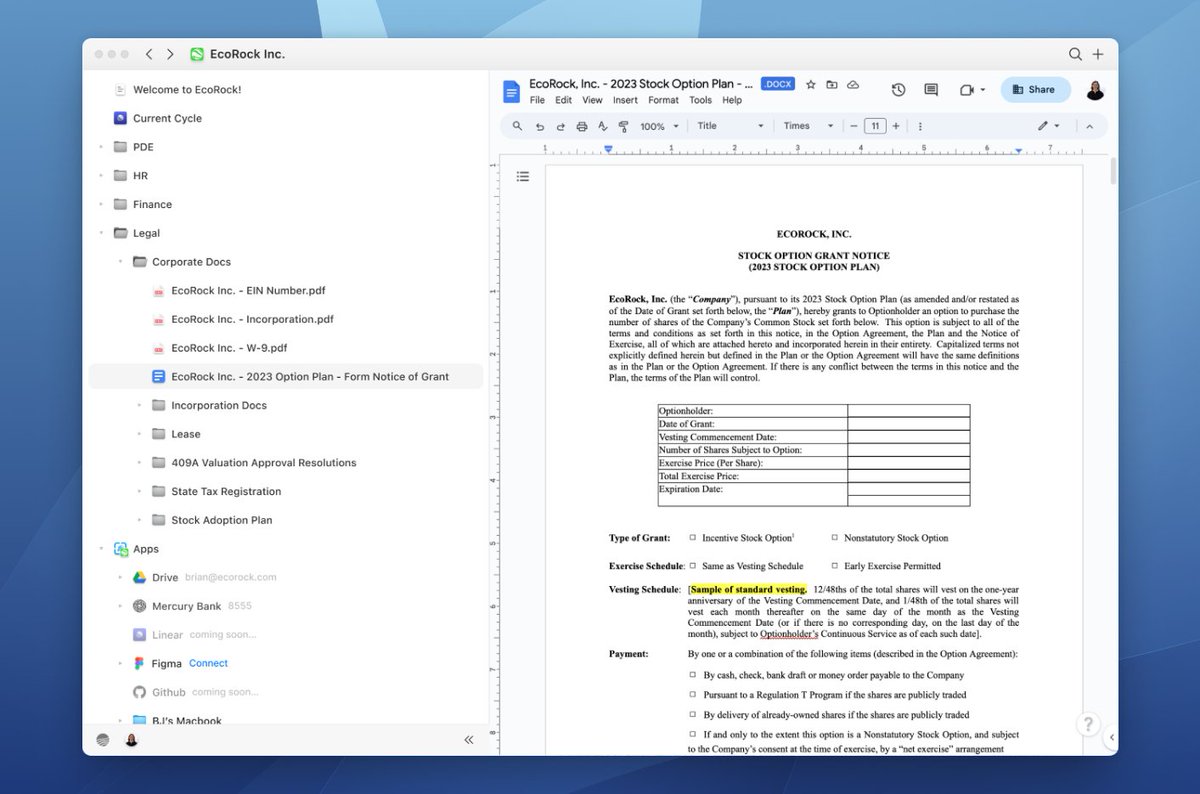Print the document using the printer icon
The height and width of the screenshot is (794, 1200).
point(582,126)
